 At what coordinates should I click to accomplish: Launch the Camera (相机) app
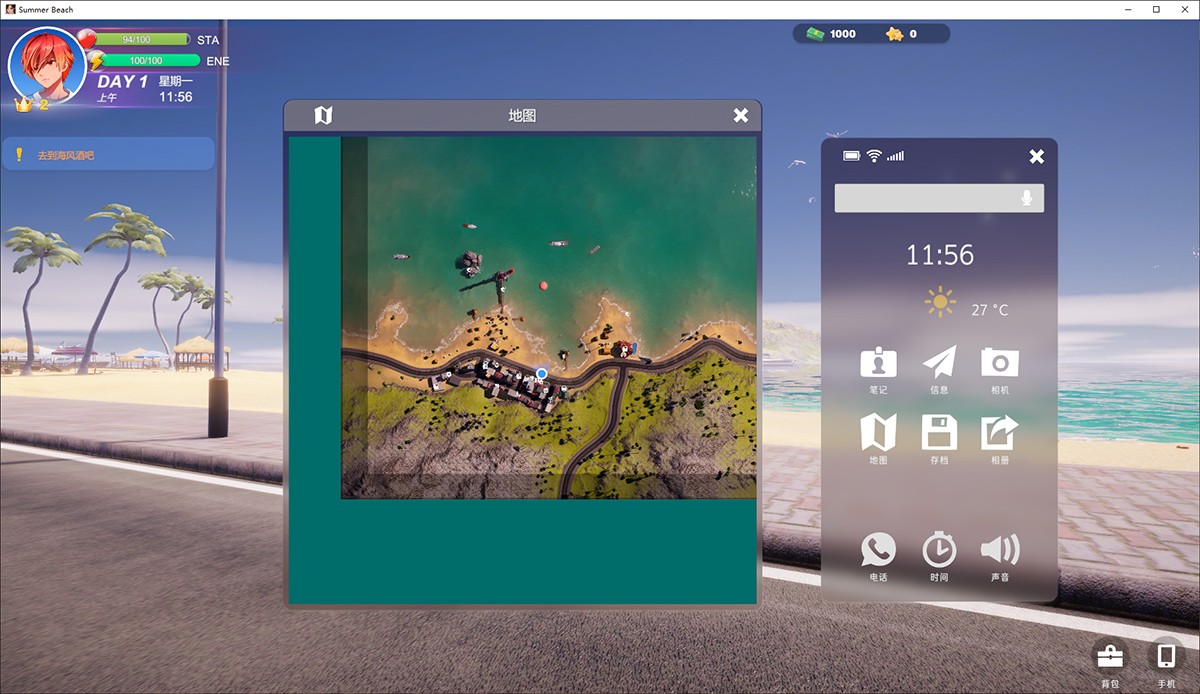point(999,363)
